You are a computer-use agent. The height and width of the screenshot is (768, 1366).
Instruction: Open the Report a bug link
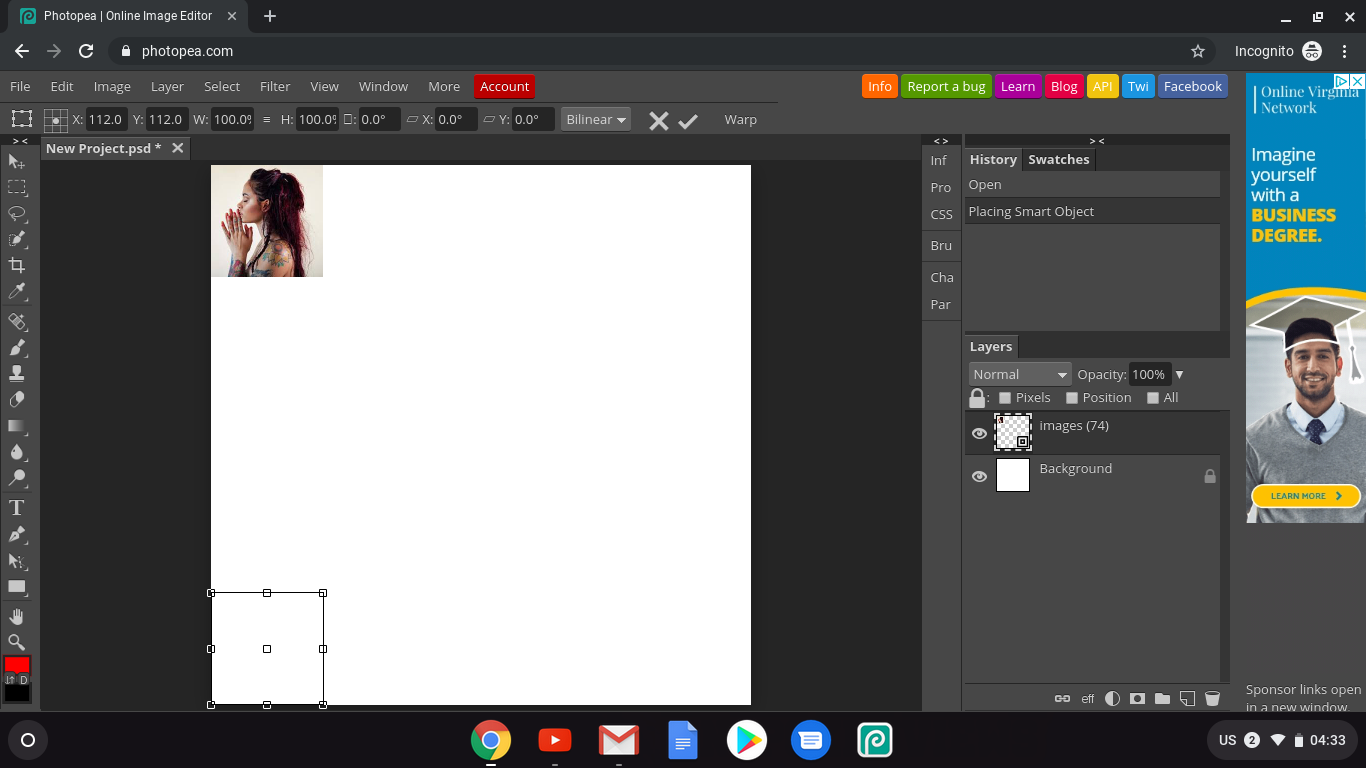[x=946, y=86]
